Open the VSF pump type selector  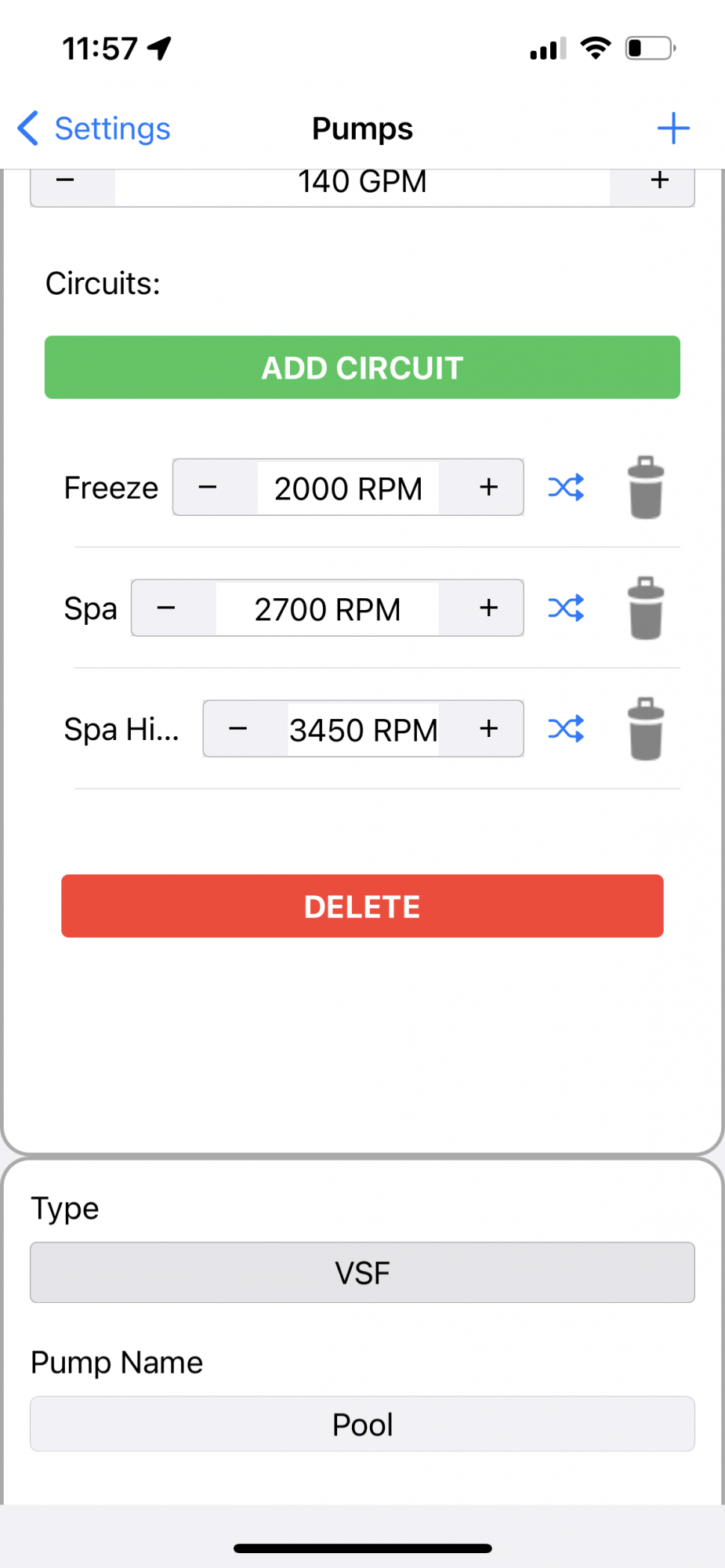[x=362, y=1272]
